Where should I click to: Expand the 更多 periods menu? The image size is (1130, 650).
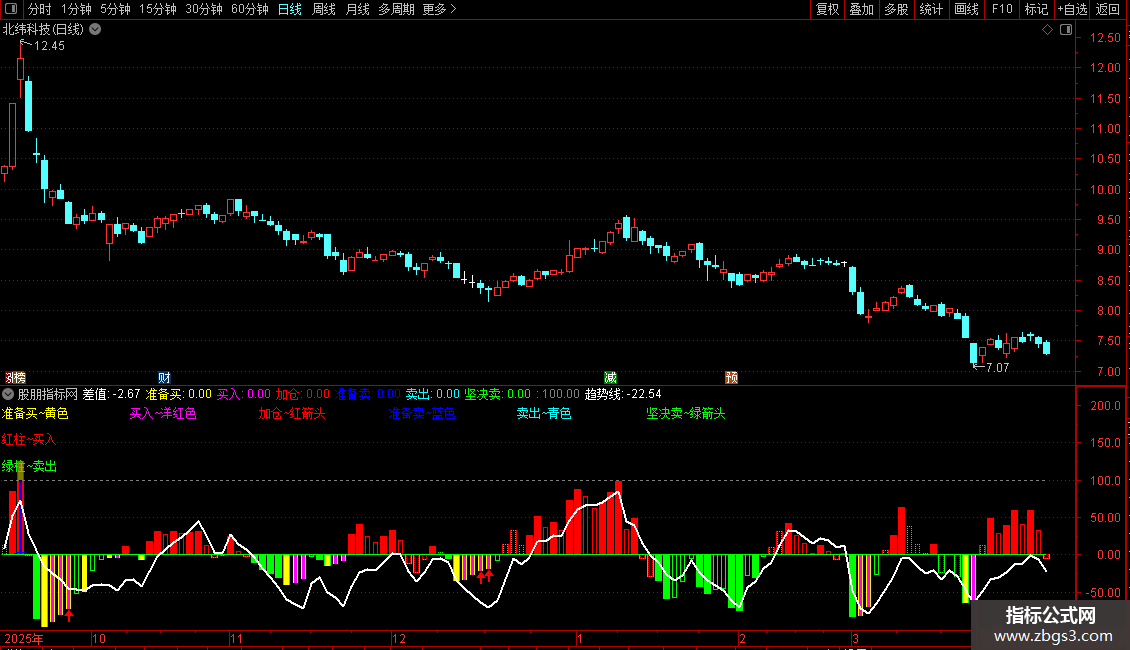(440, 9)
